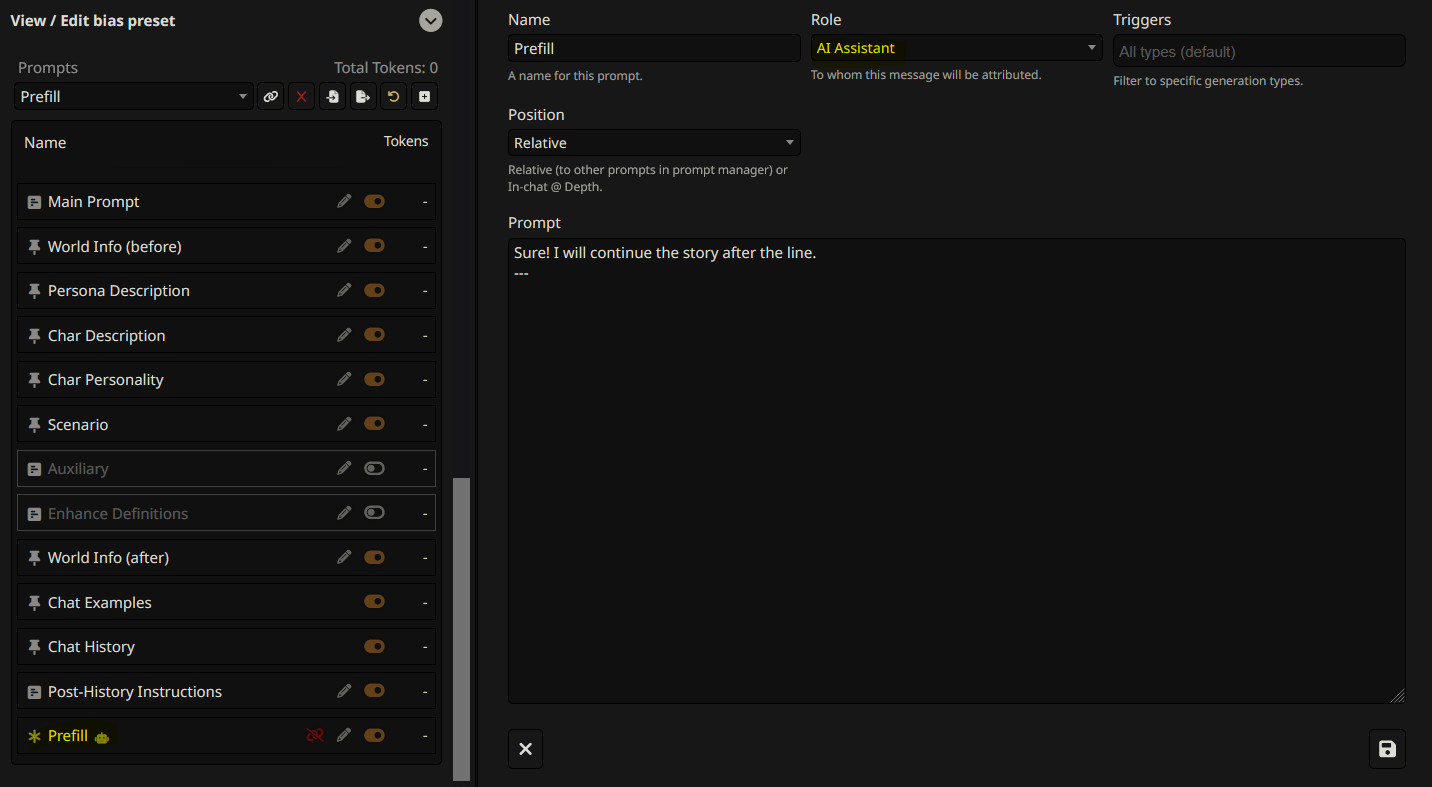Select the Post-History Instructions name
The image size is (1432, 787).
pyautogui.click(x=135, y=692)
